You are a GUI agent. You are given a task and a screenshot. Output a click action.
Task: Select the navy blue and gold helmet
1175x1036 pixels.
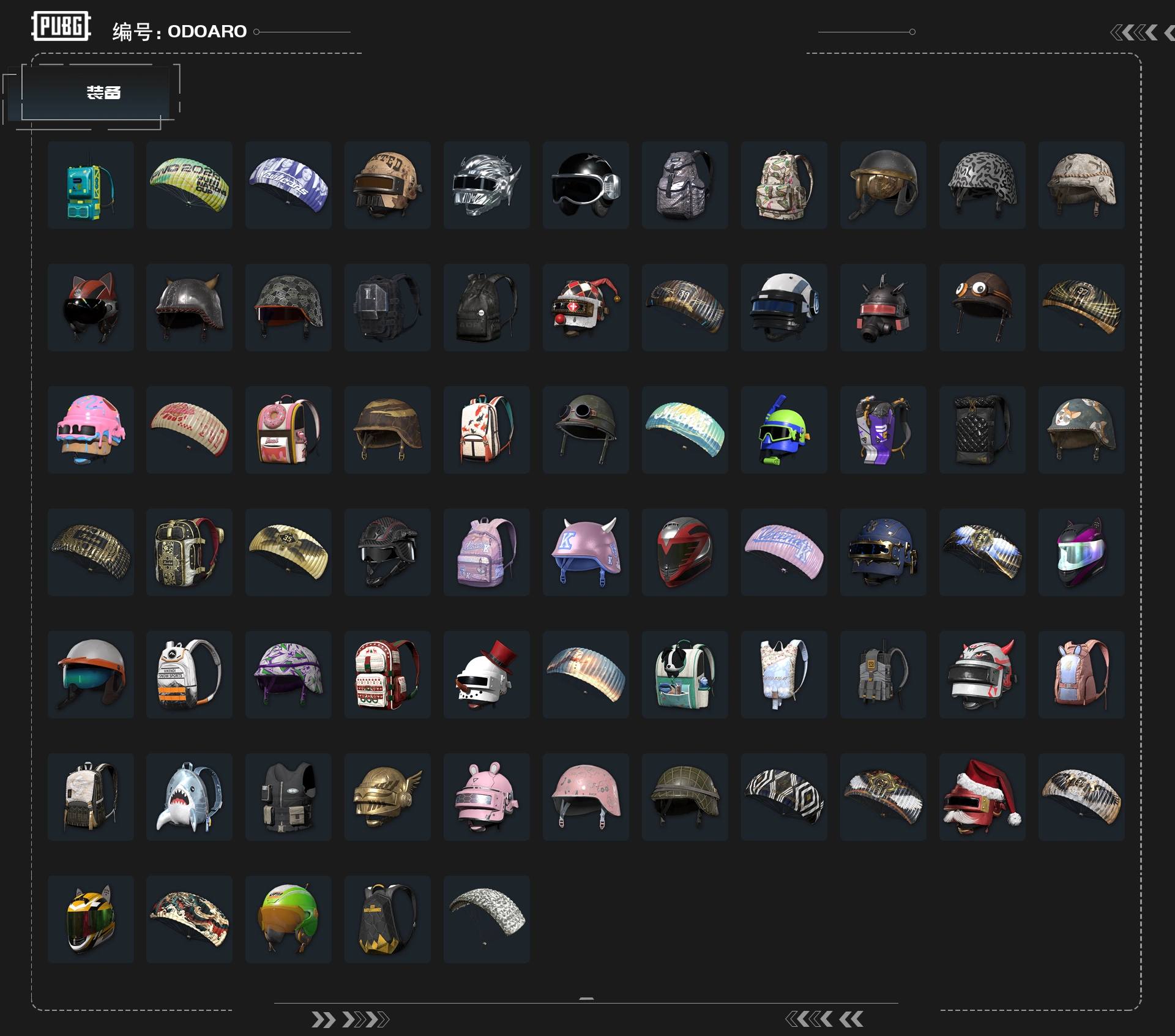click(884, 552)
